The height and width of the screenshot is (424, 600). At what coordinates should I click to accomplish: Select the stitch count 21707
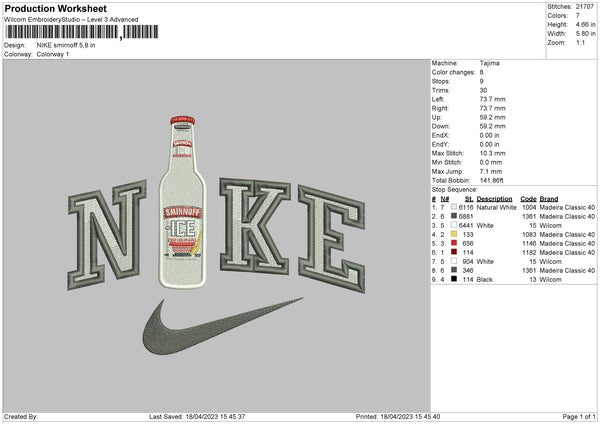[x=585, y=7]
